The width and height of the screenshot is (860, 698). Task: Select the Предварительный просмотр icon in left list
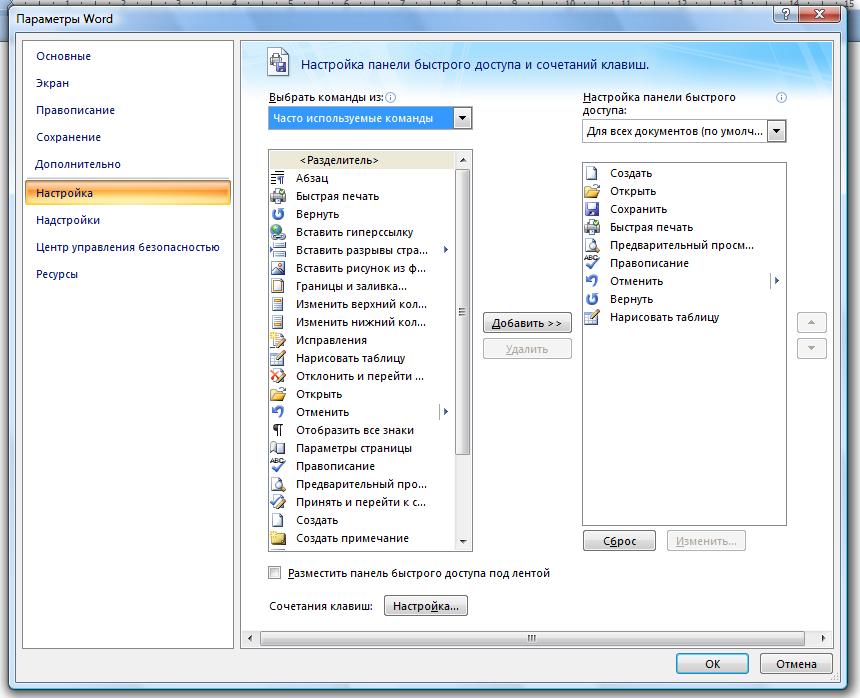click(278, 484)
